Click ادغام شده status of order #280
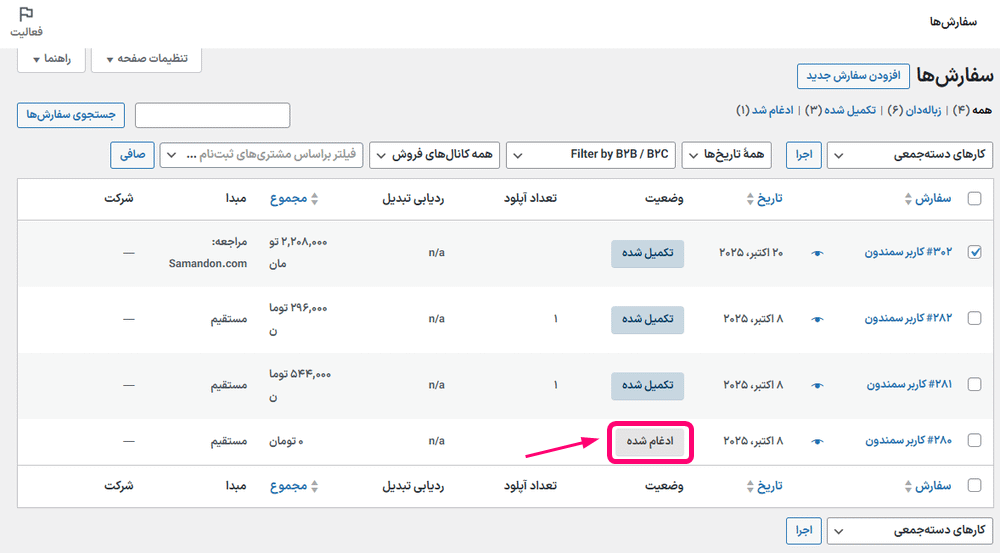Viewport: 1000px width, 553px height. (x=650, y=441)
